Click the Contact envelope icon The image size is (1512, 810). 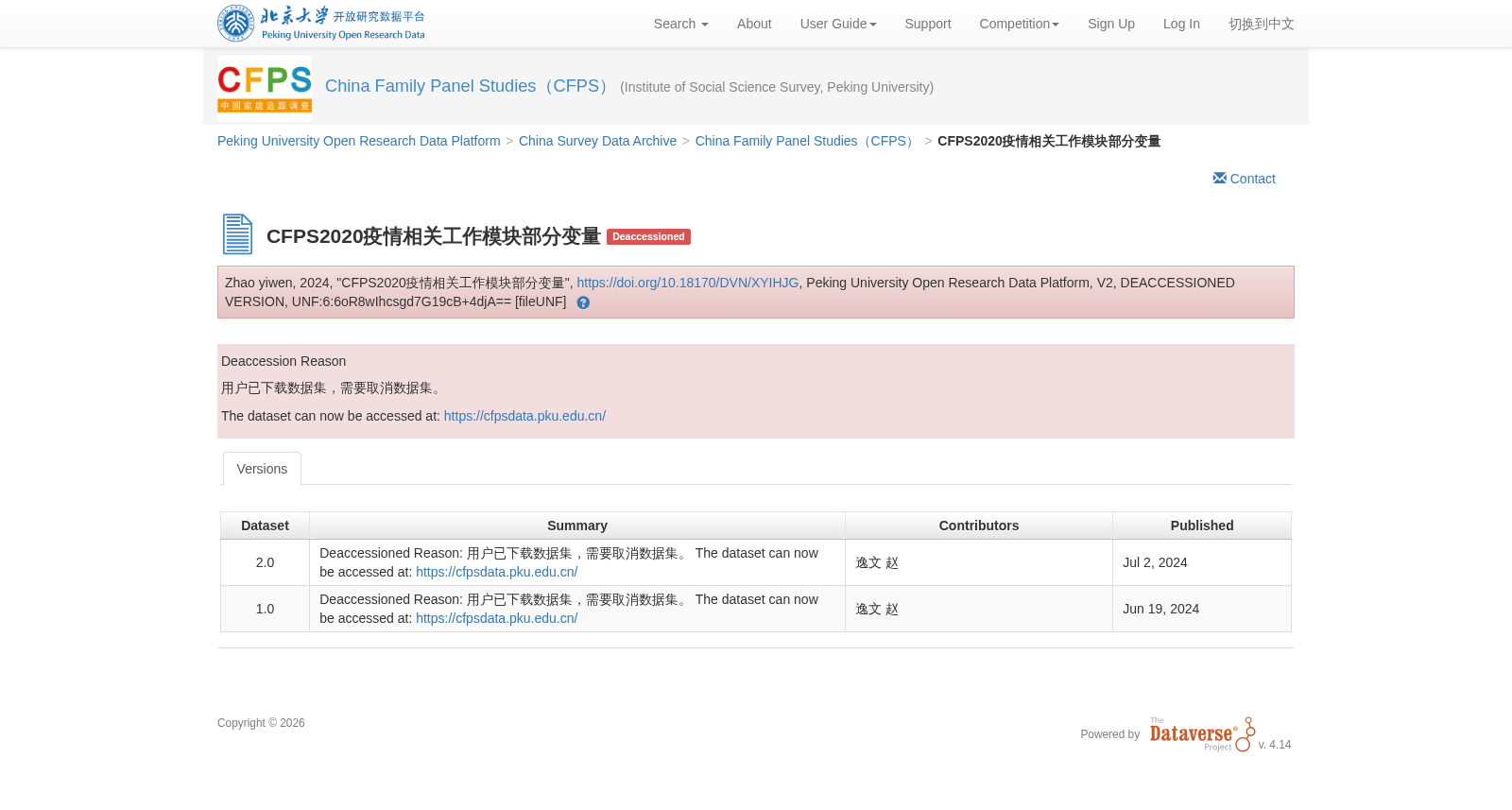coord(1219,178)
